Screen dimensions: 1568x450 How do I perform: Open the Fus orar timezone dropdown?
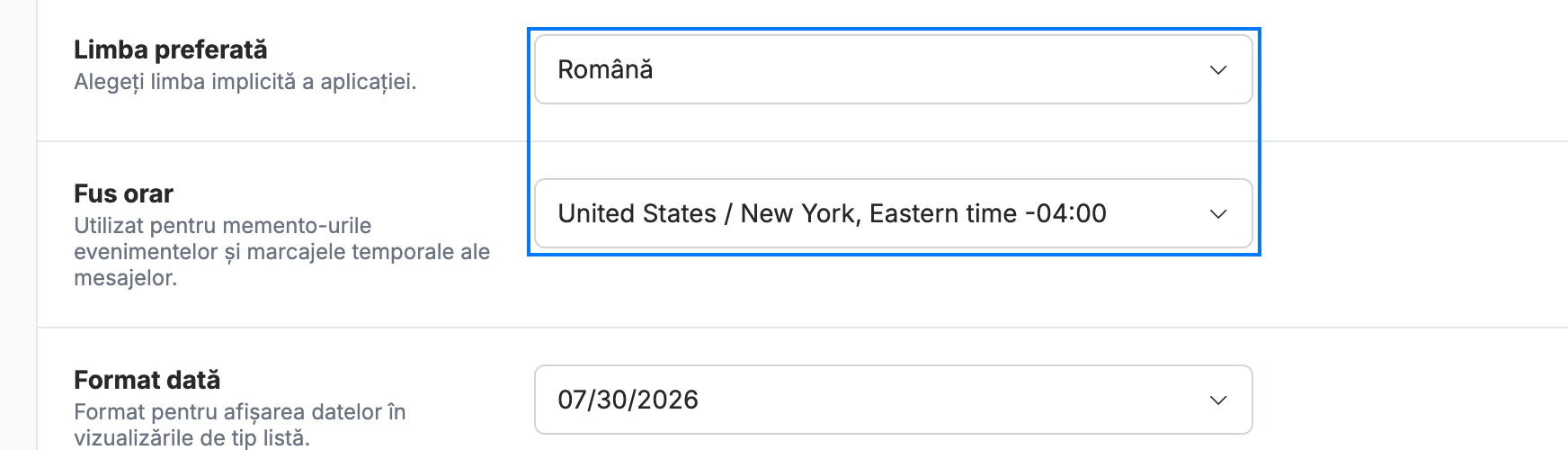[x=893, y=213]
